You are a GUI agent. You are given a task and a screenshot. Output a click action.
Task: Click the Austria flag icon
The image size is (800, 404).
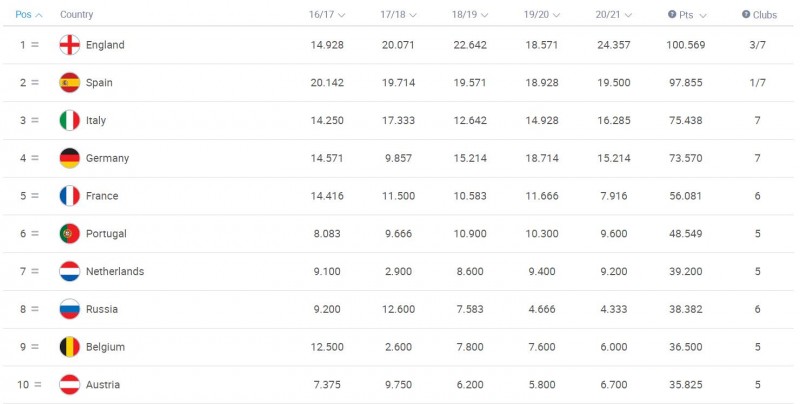coord(69,385)
